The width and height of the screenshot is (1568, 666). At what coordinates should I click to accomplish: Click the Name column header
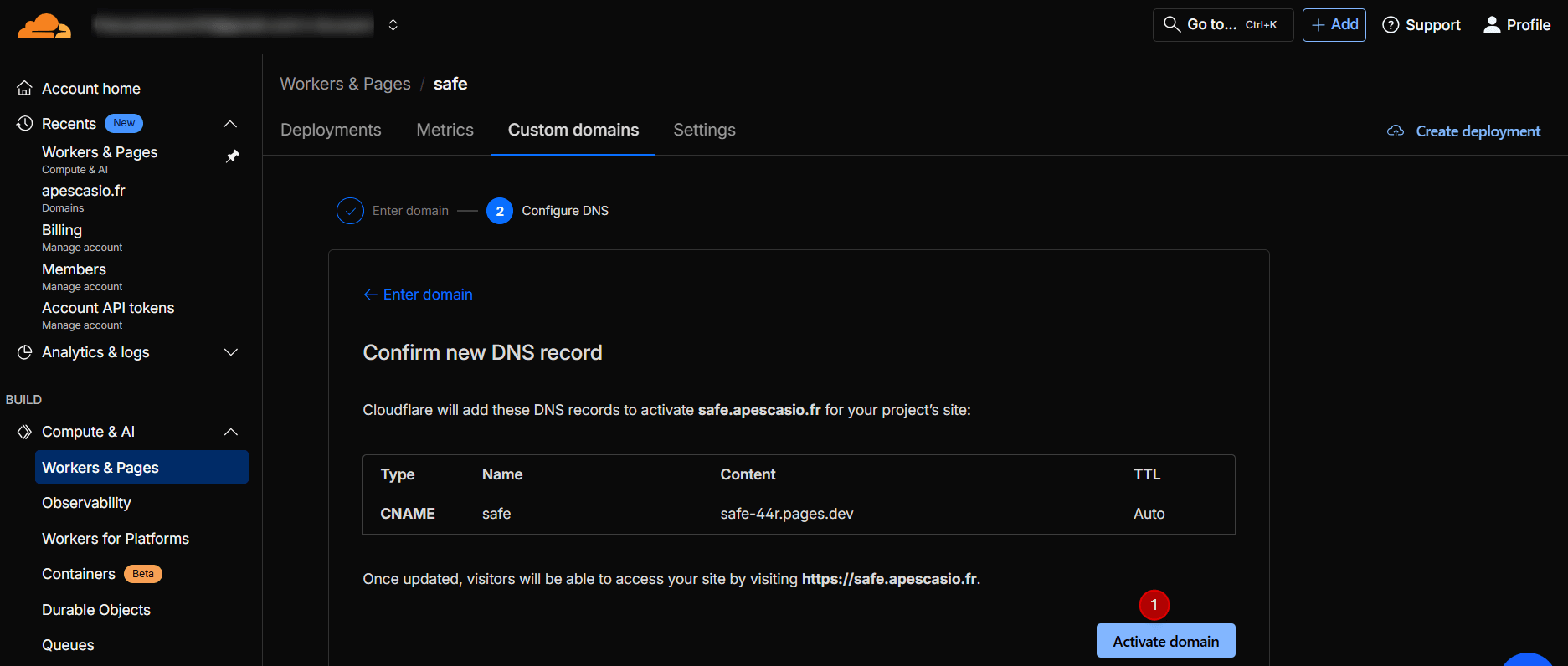(502, 474)
